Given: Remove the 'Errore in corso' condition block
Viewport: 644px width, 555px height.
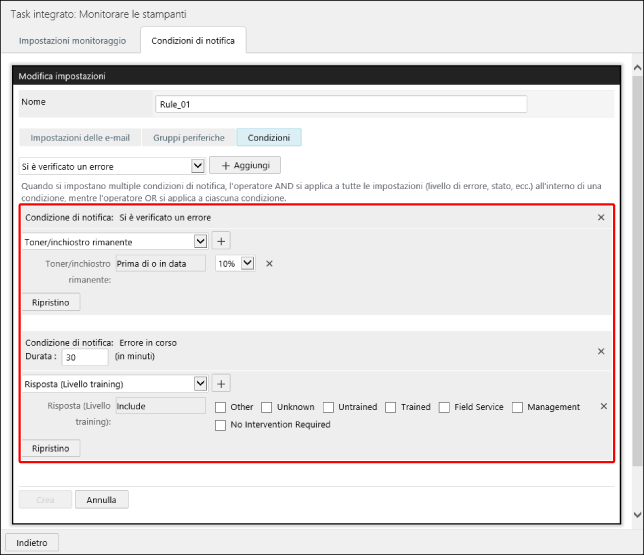Looking at the screenshot, I should (x=601, y=351).
